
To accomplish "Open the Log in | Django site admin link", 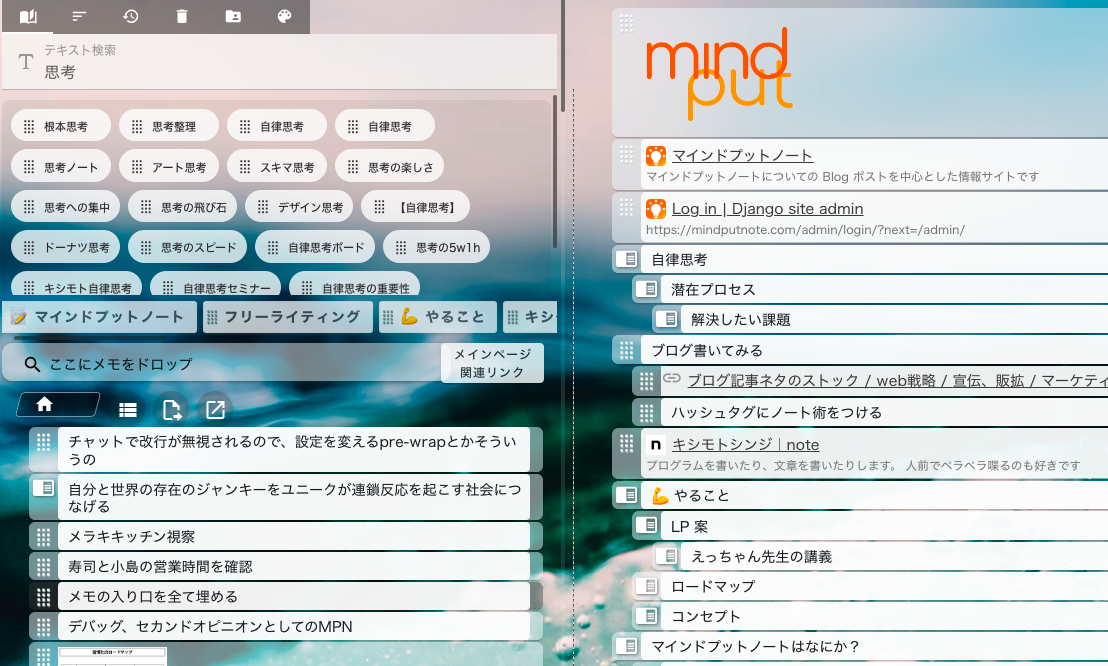I will click(x=767, y=208).
